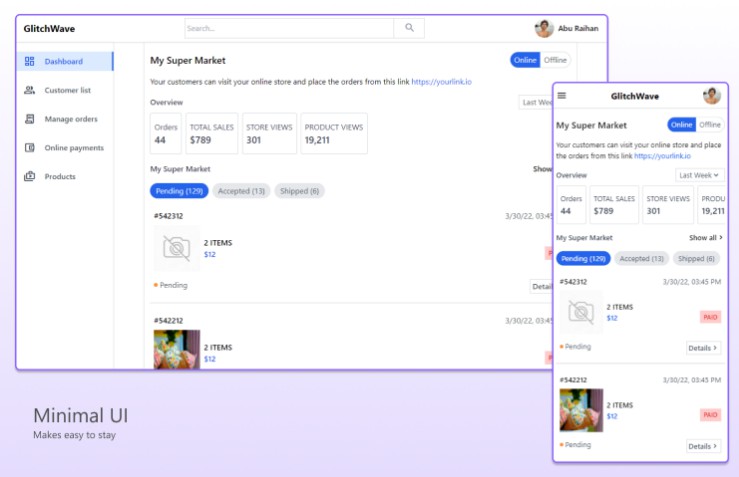Viewport: 739px width, 477px height.
Task: Click the magnifier search button
Action: (x=409, y=29)
